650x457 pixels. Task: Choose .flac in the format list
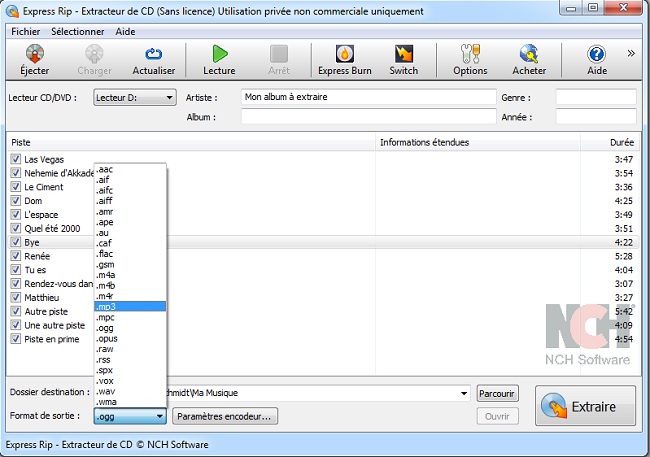[130, 254]
